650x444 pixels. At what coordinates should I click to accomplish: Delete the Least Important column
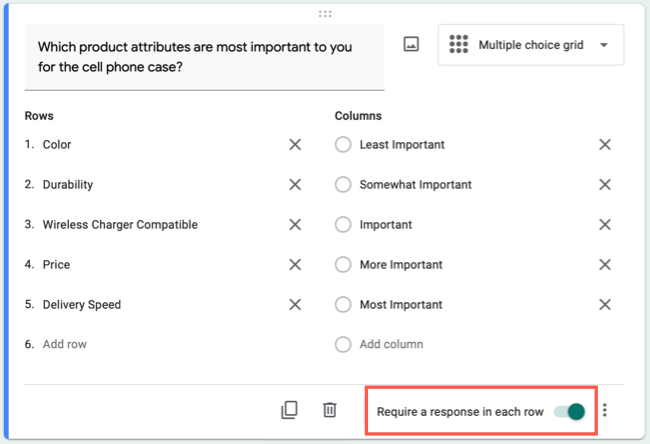tap(605, 145)
